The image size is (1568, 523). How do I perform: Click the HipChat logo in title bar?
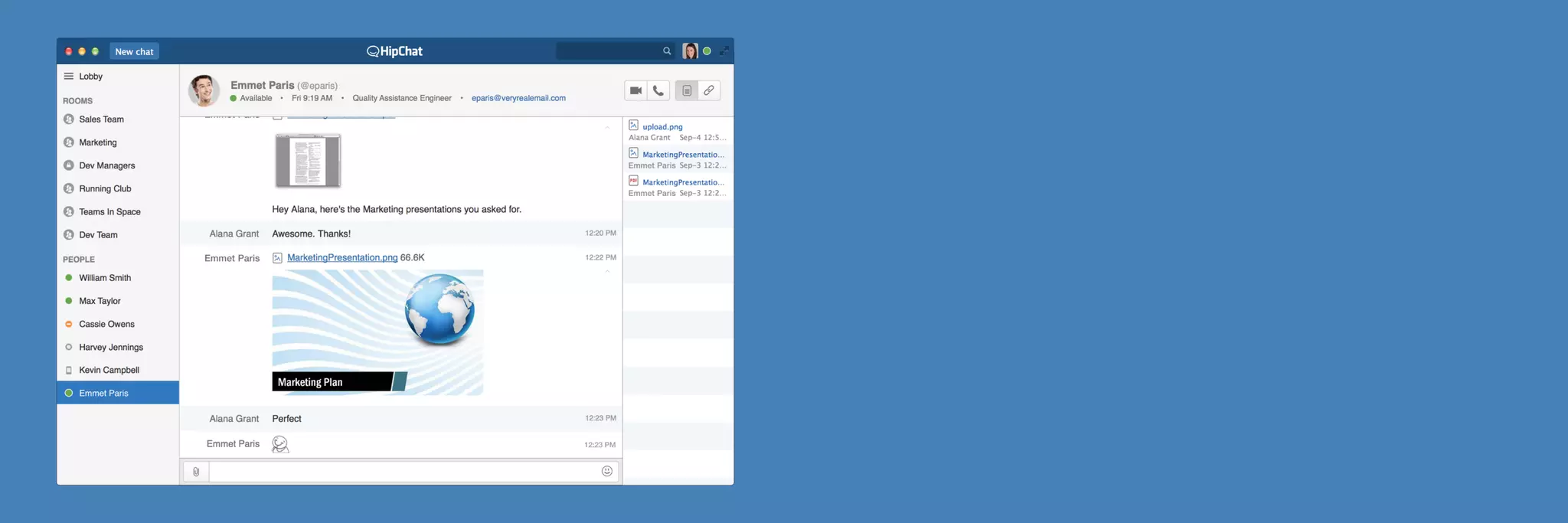coord(394,51)
